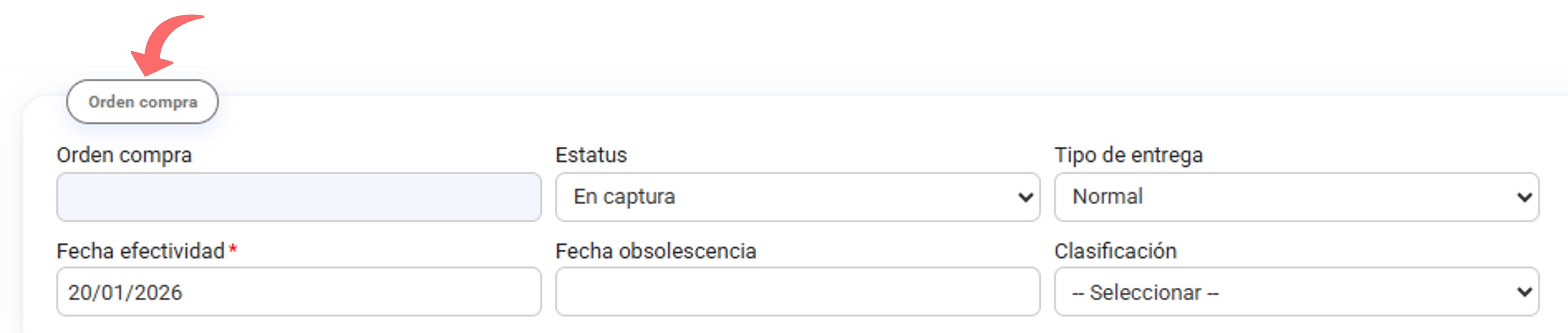Click the Estatus field label
This screenshot has height=333, width=1568.
click(x=592, y=155)
